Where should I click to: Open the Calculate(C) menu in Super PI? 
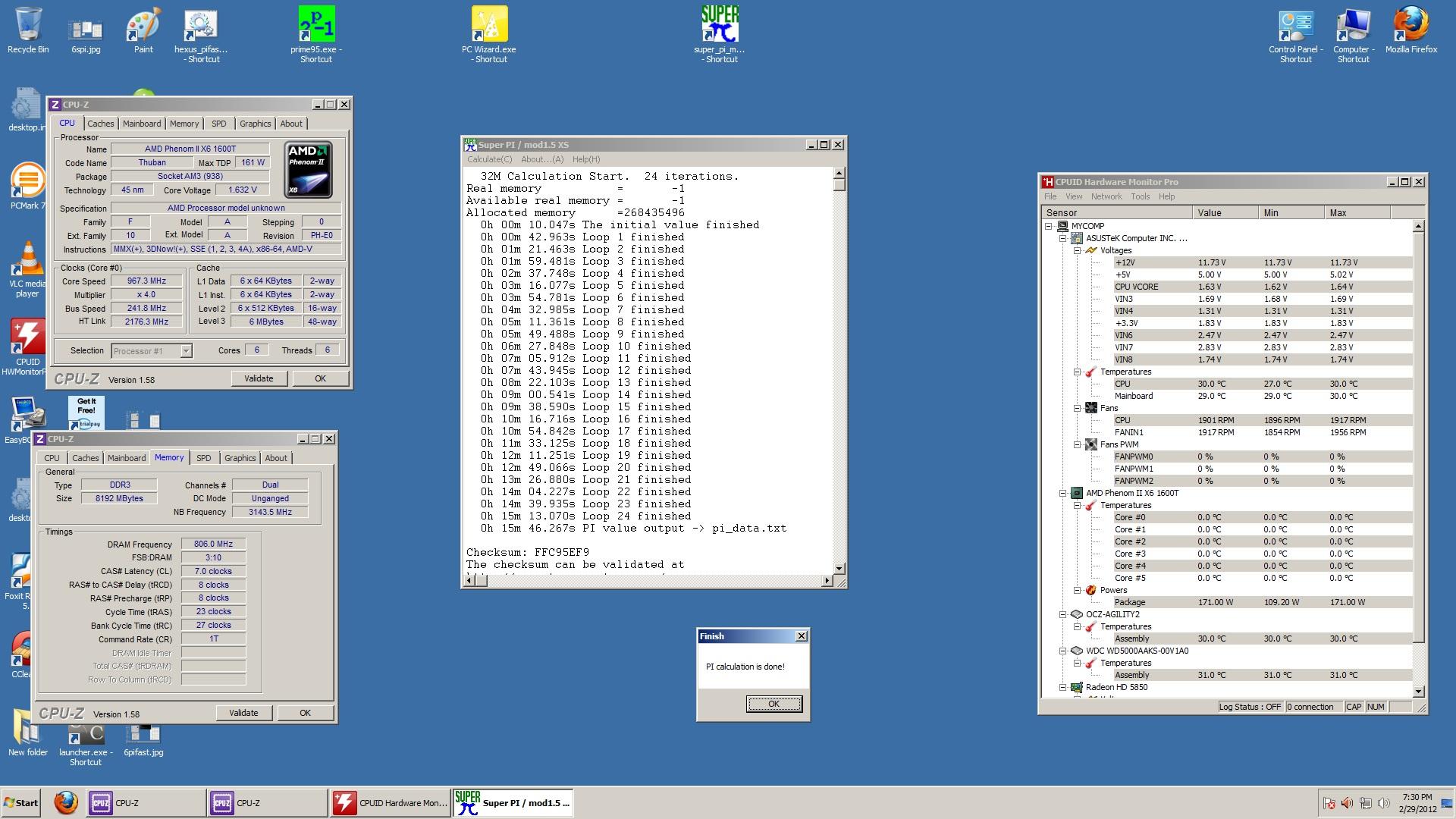489,159
